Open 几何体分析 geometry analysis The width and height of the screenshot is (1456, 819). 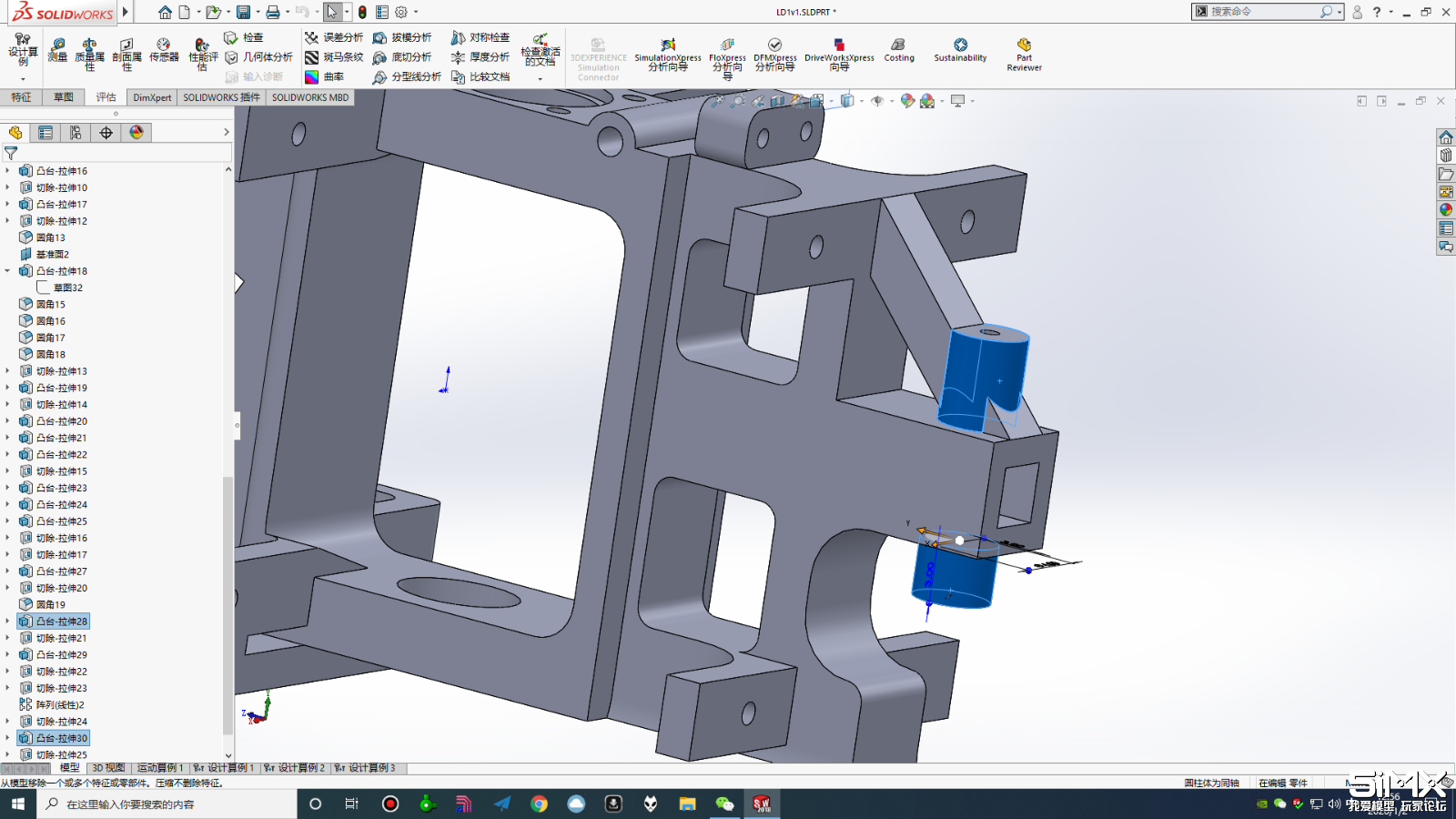click(258, 57)
